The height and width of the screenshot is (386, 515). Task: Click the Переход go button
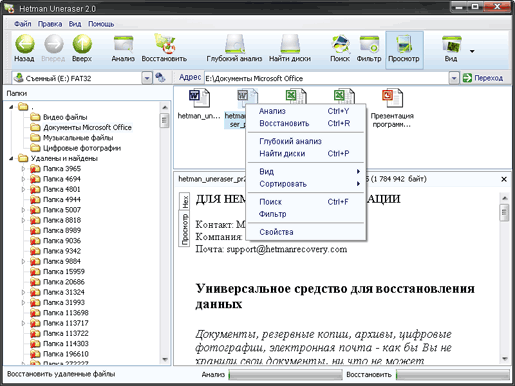pos(482,78)
